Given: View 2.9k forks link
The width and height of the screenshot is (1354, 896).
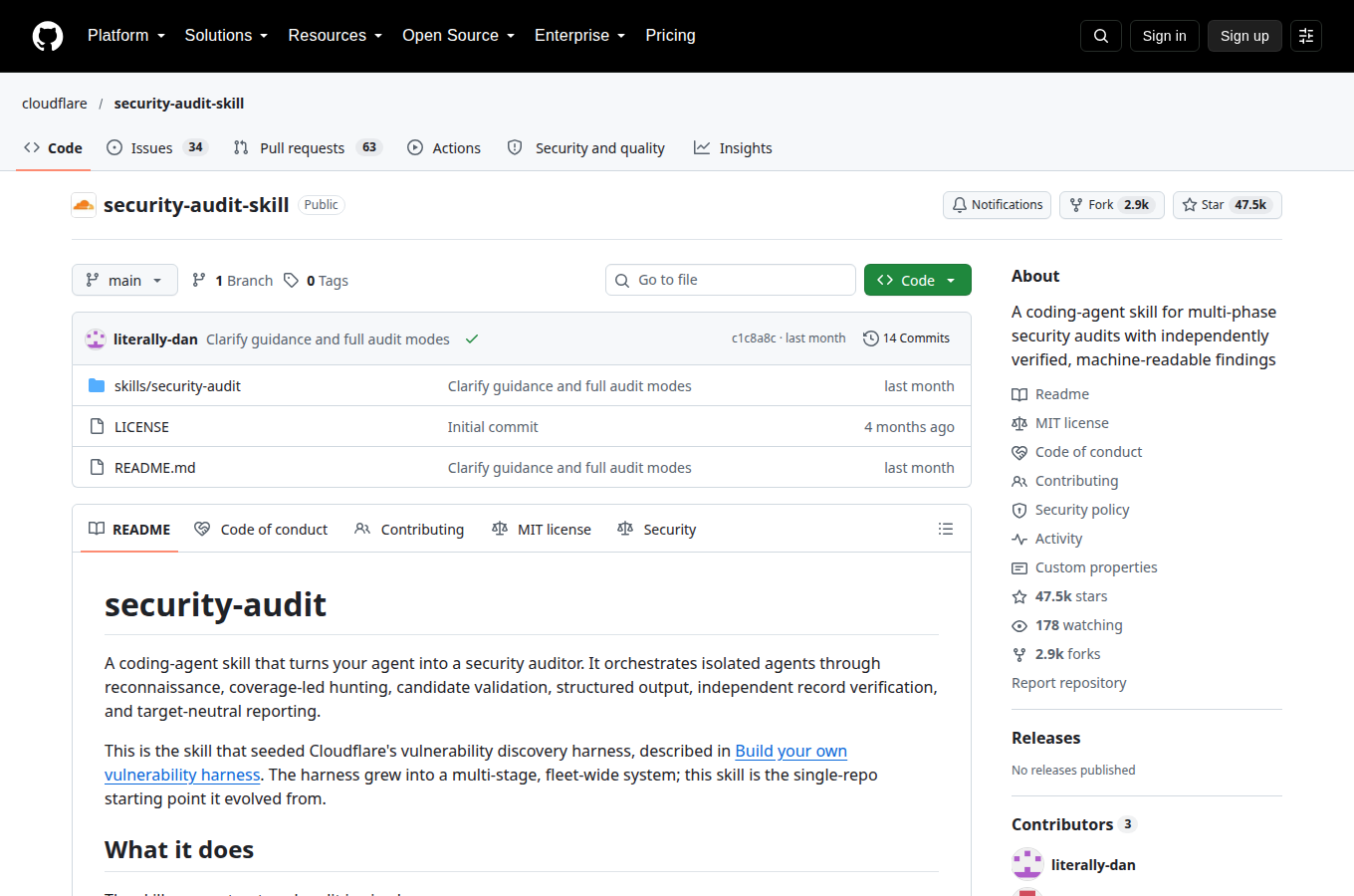Looking at the screenshot, I should click(1056, 654).
